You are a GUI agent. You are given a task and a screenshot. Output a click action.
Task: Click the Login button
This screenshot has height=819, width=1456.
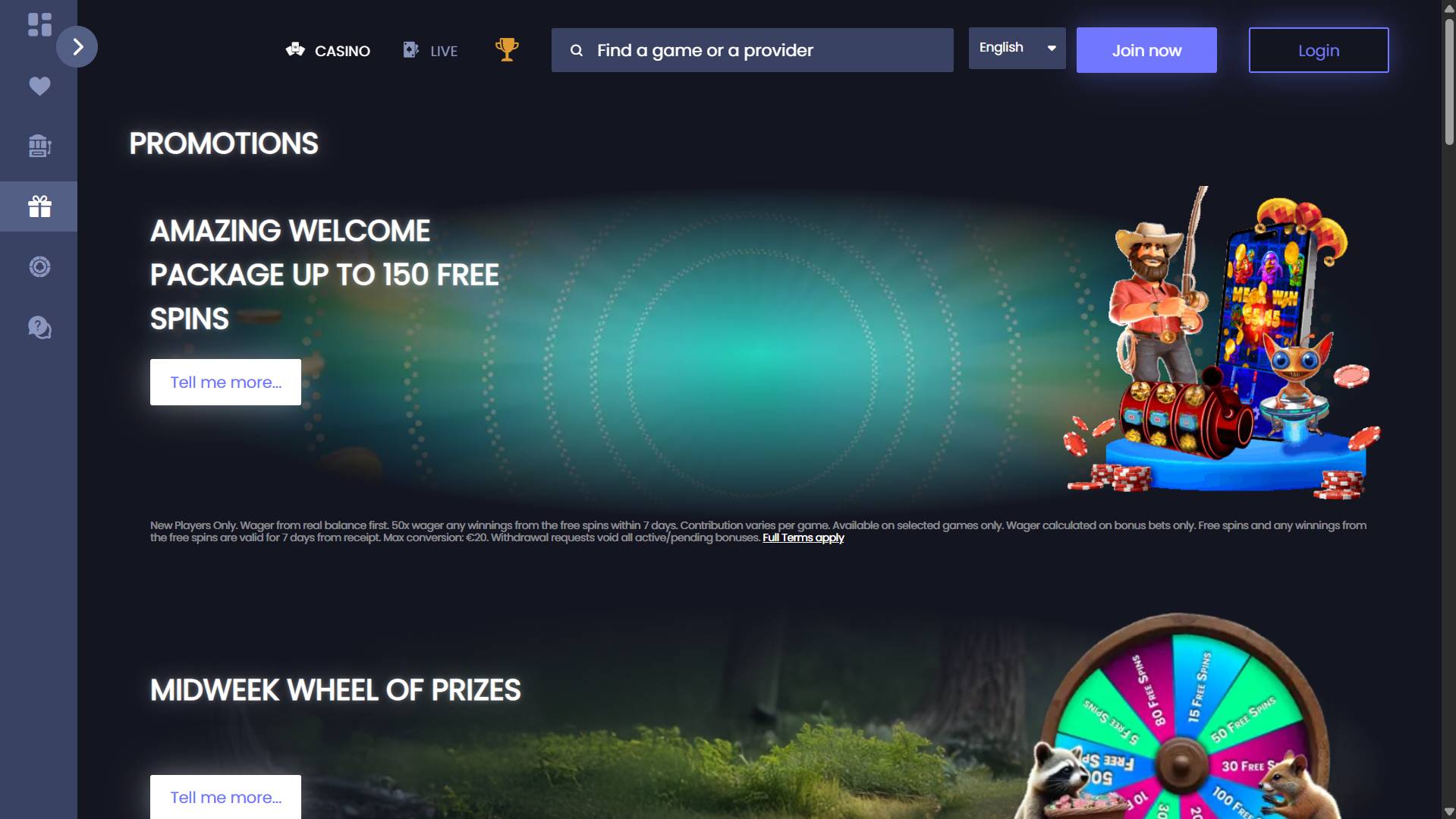(x=1319, y=50)
